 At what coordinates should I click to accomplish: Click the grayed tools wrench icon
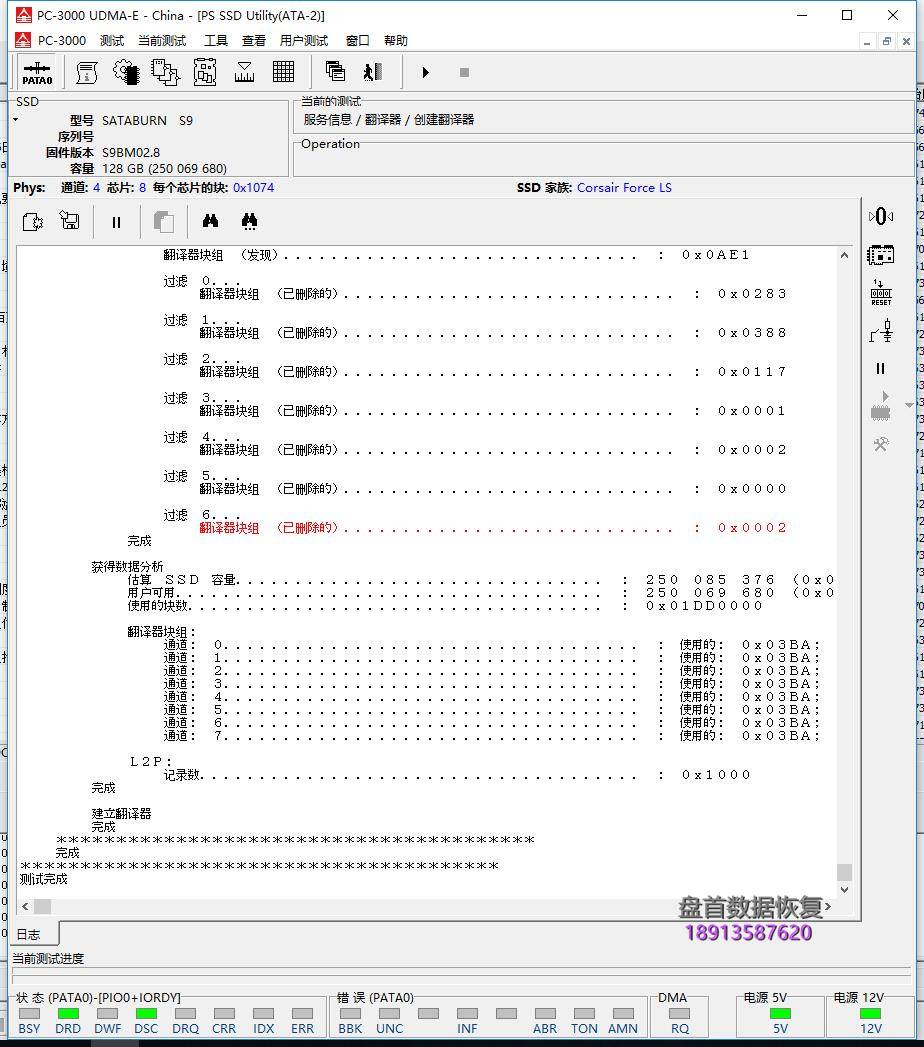point(881,444)
